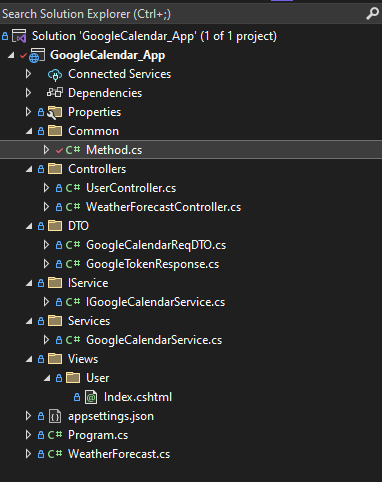Click the IService folder icon

pyautogui.click(x=55, y=283)
